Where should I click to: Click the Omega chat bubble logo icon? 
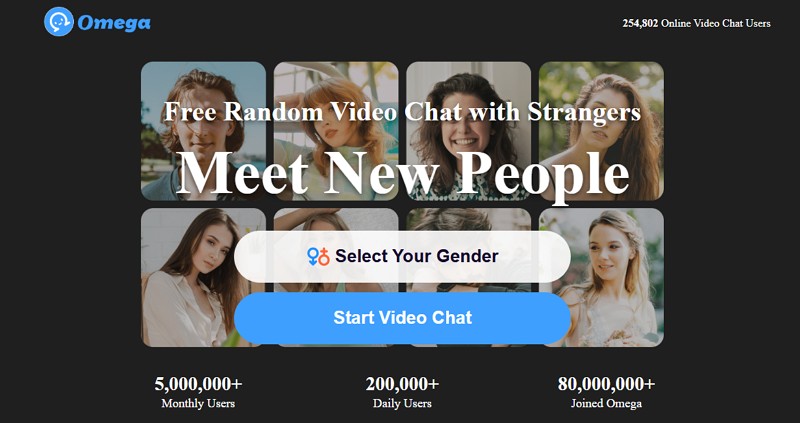59,21
